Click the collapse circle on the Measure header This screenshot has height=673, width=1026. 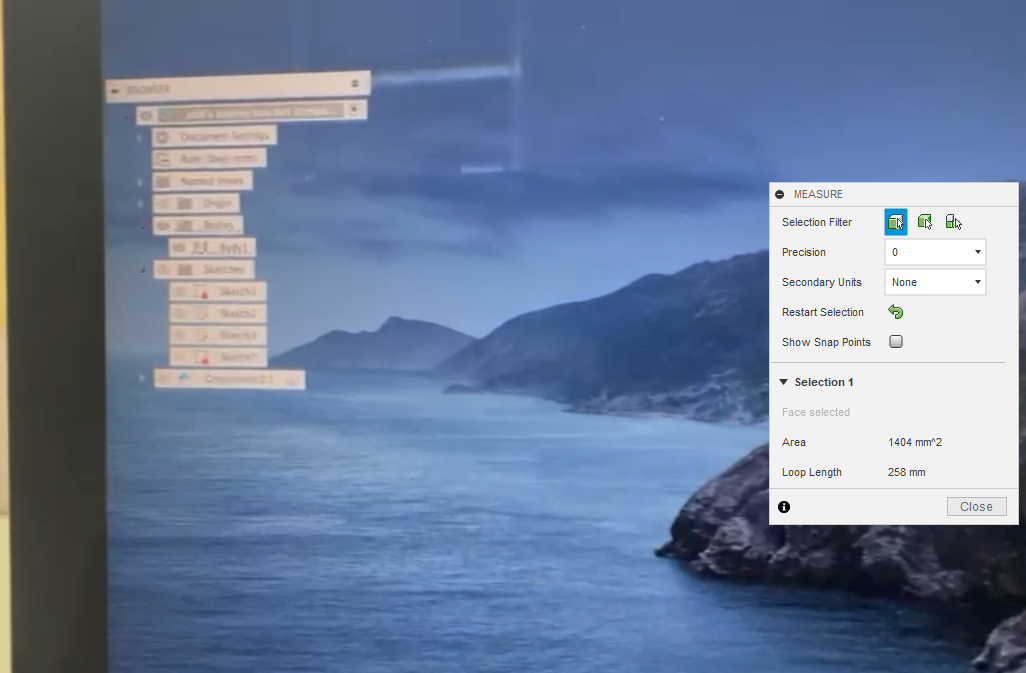pyautogui.click(x=782, y=193)
